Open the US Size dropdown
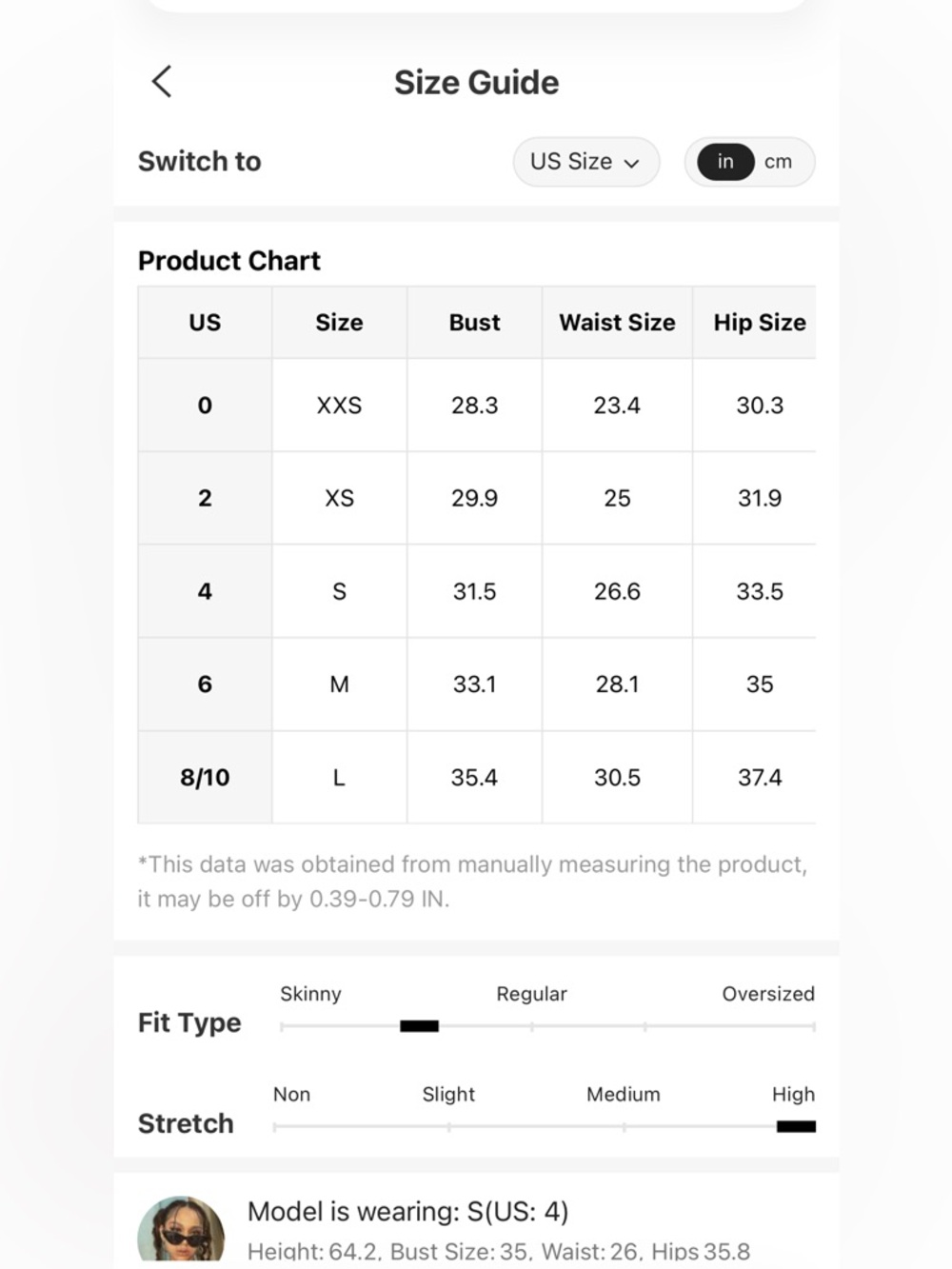This screenshot has height=1269, width=952. 585,162
